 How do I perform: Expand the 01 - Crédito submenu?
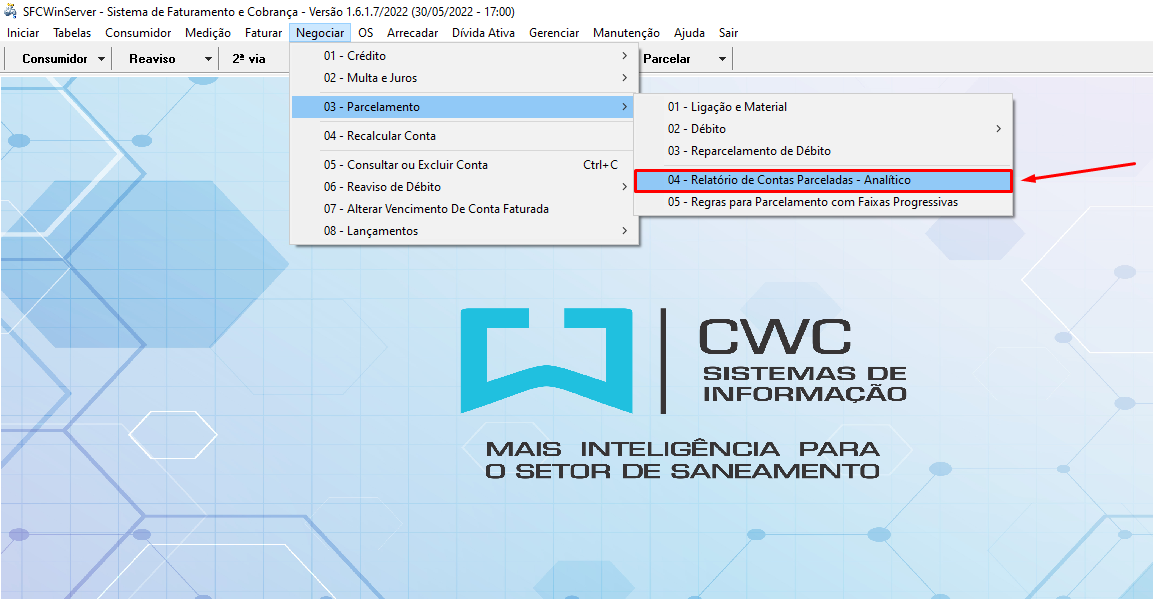[354, 56]
